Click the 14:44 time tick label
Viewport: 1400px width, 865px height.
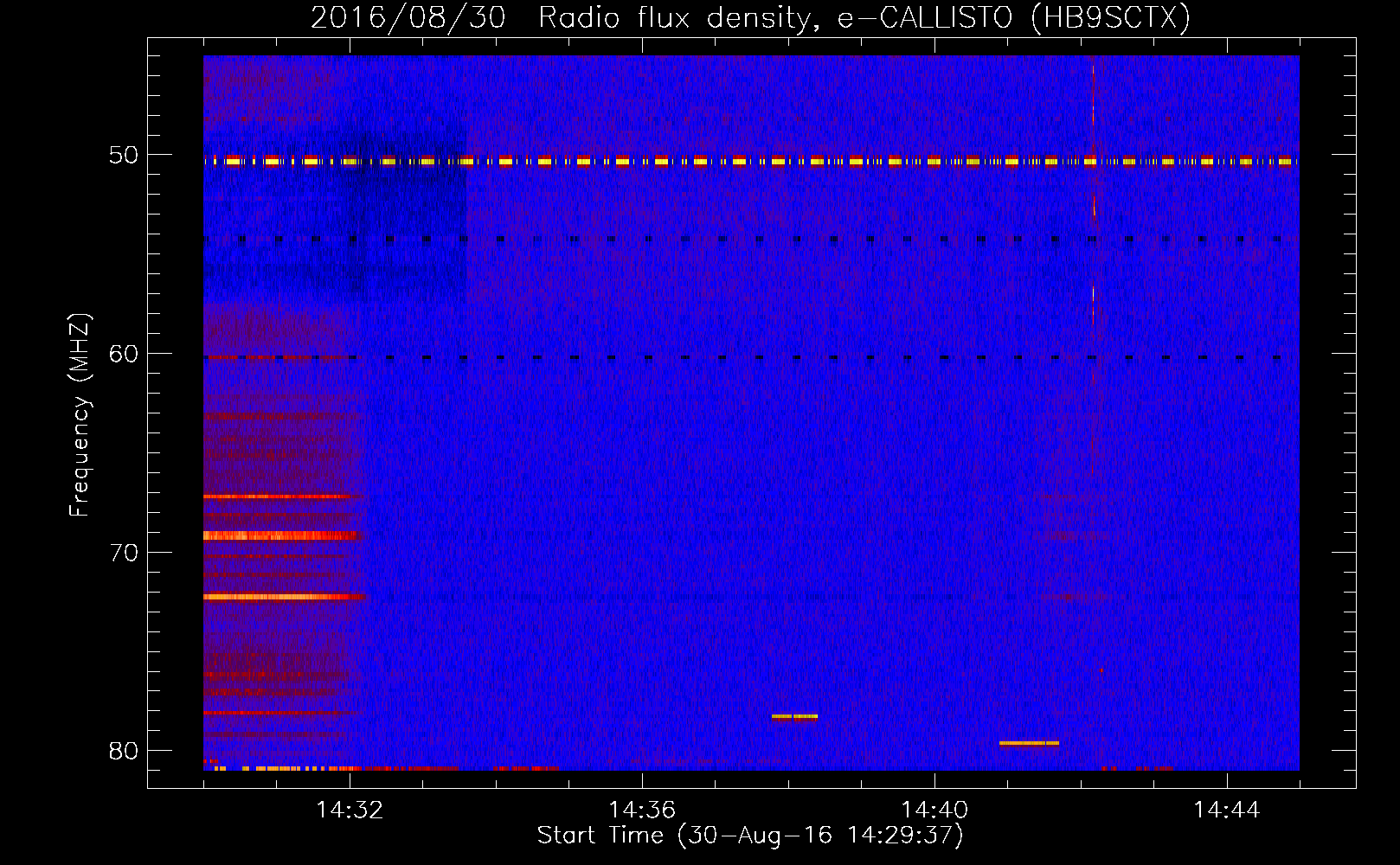coord(1227,811)
